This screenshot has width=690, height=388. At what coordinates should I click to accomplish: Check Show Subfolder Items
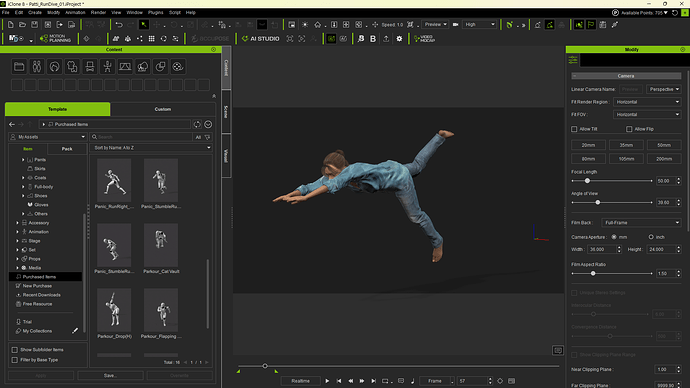click(15, 350)
